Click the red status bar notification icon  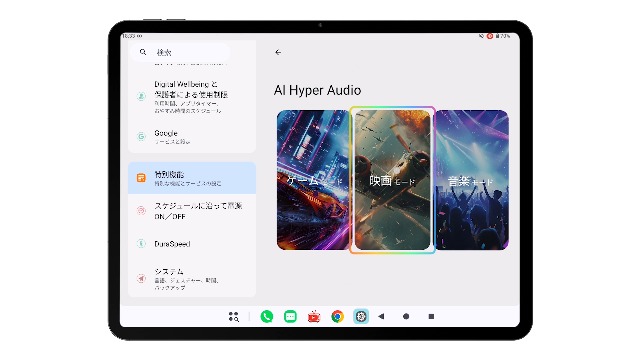click(490, 36)
